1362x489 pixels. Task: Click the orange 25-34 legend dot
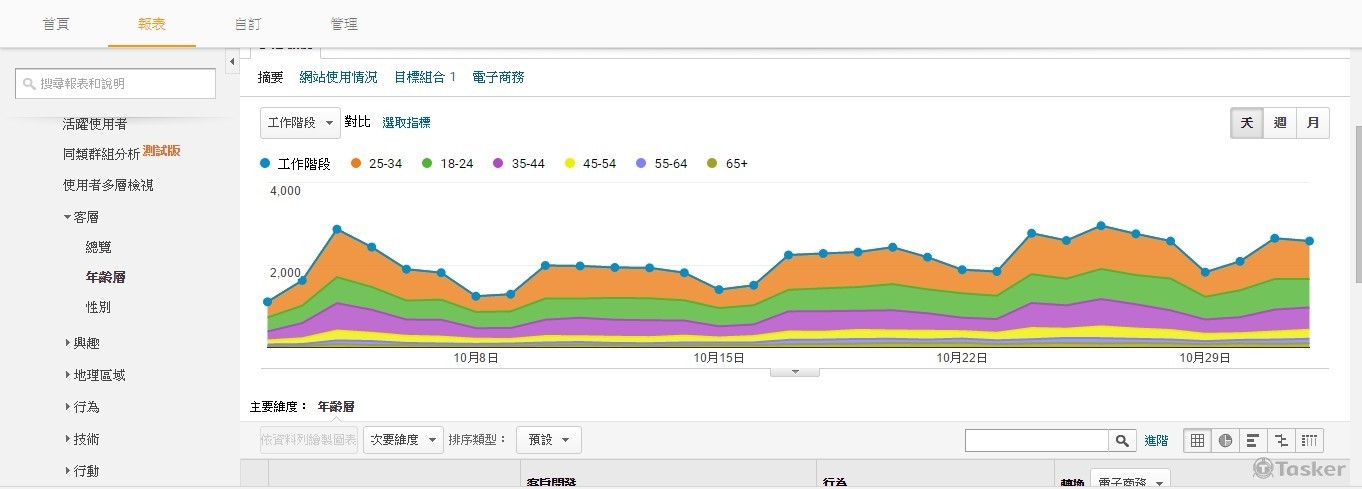pyautogui.click(x=356, y=163)
